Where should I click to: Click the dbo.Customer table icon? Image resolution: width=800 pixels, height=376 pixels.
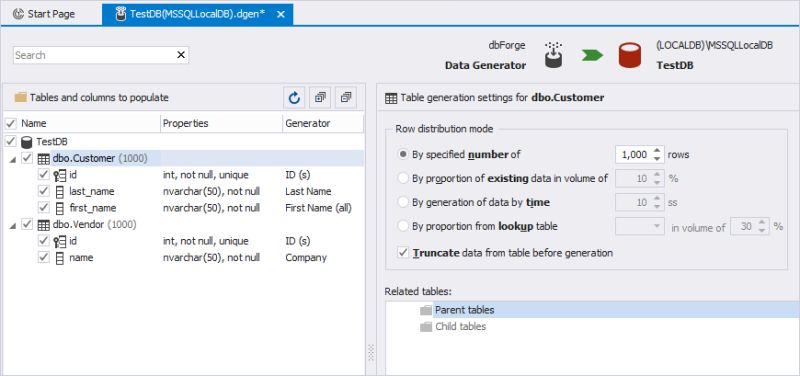point(44,159)
